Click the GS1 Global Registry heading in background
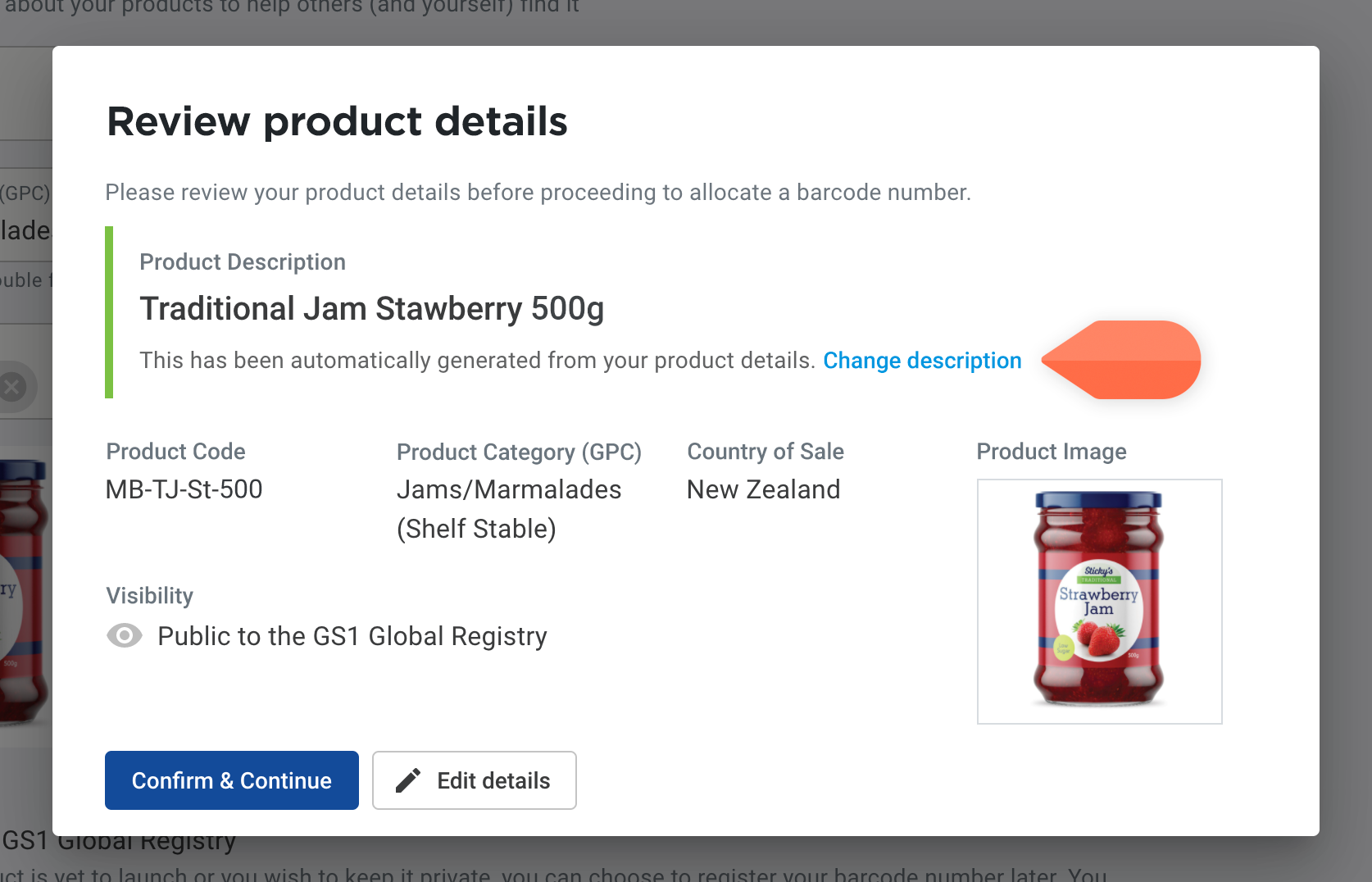 pos(117,840)
